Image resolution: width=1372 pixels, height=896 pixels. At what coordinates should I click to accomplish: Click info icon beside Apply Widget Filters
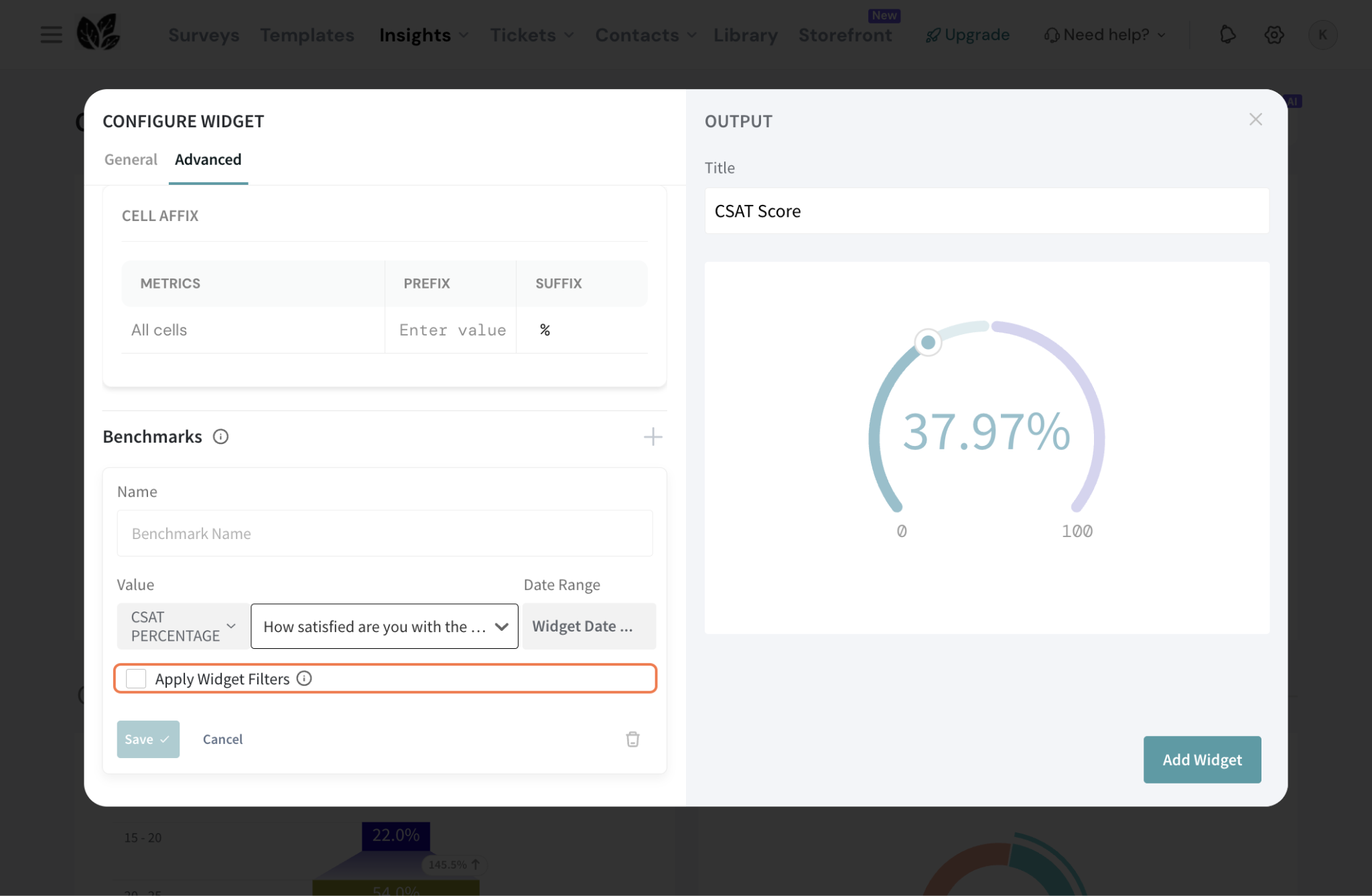(304, 678)
